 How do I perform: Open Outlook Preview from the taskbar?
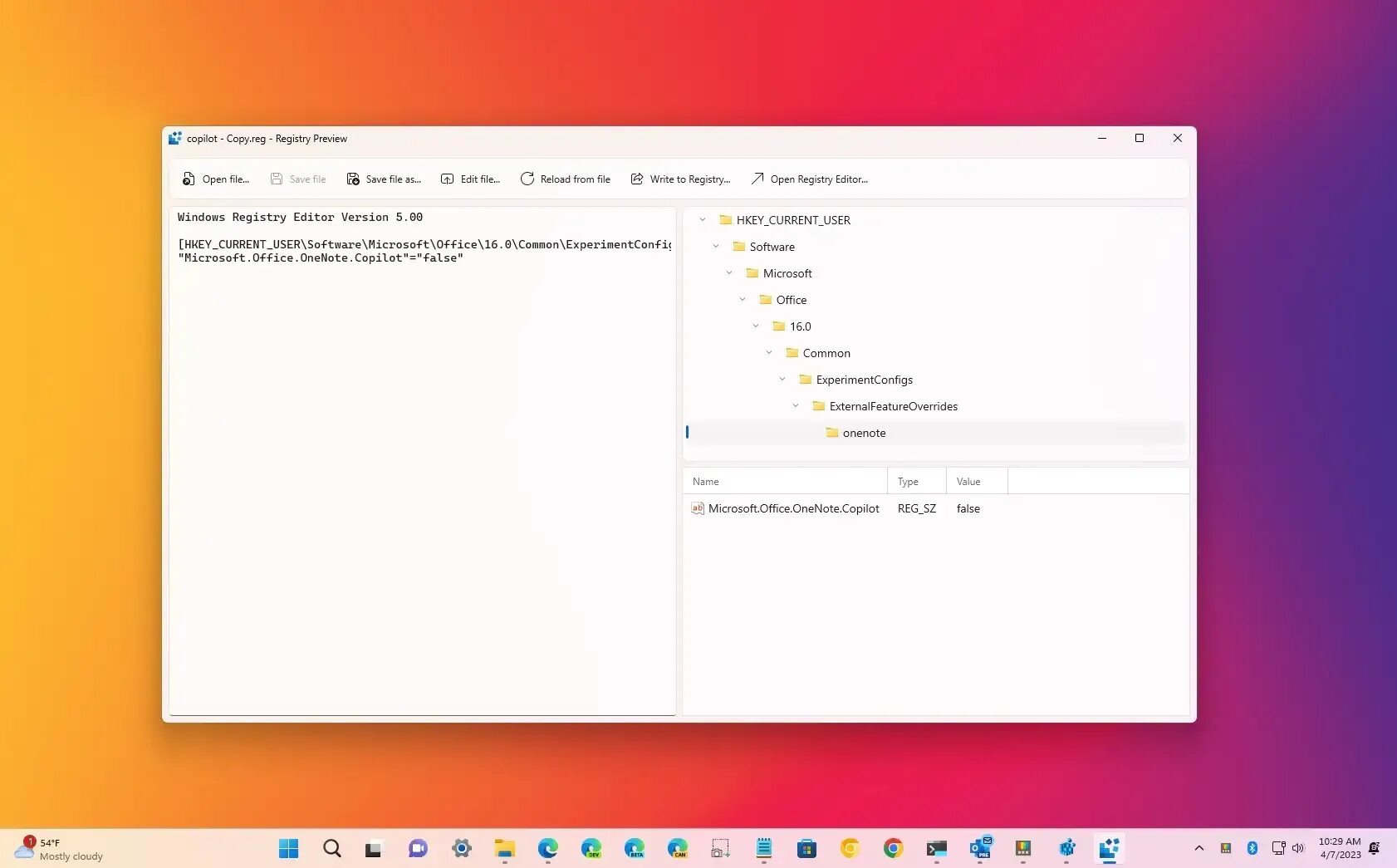tap(980, 848)
